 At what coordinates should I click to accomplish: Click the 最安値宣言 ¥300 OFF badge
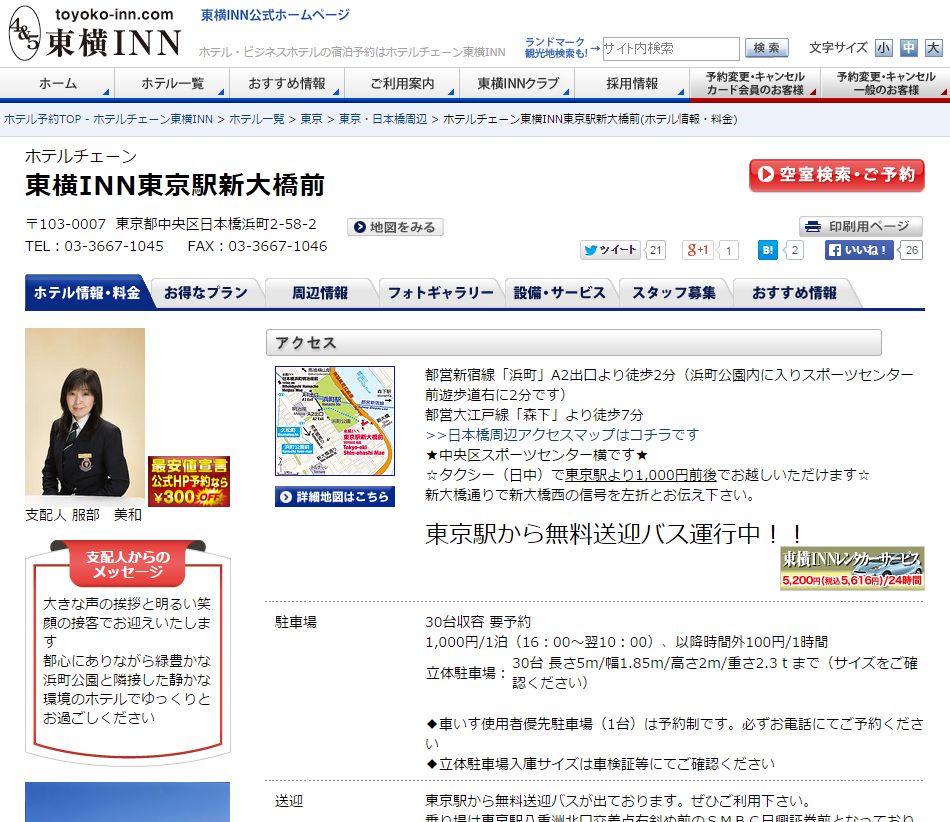[188, 482]
